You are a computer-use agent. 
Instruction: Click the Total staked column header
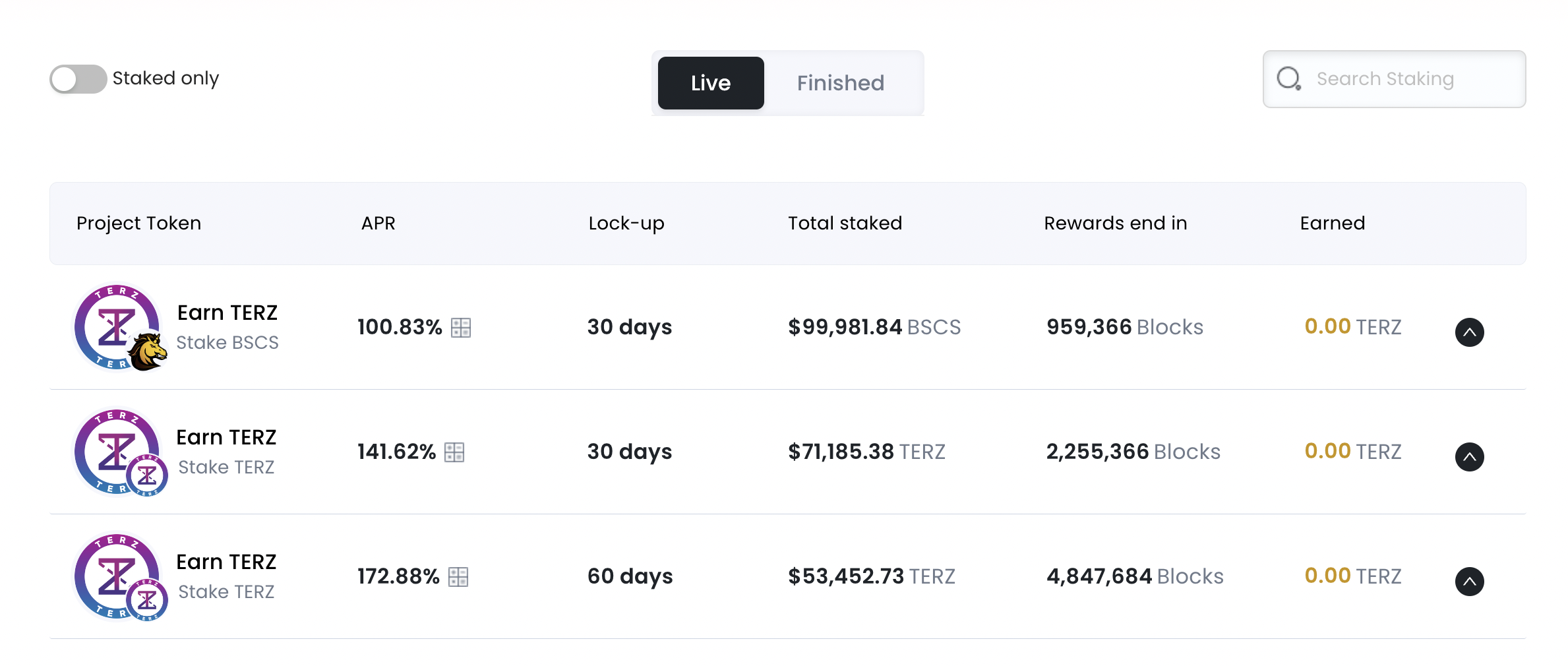coord(845,224)
